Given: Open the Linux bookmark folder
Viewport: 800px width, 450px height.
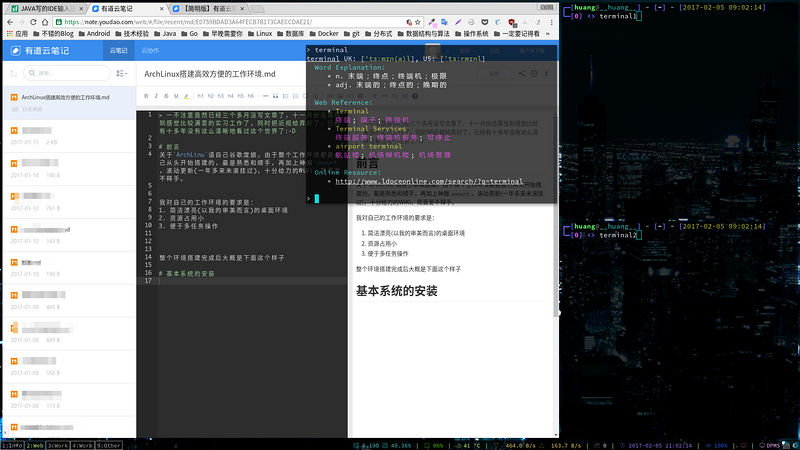Looking at the screenshot, I should [260, 34].
